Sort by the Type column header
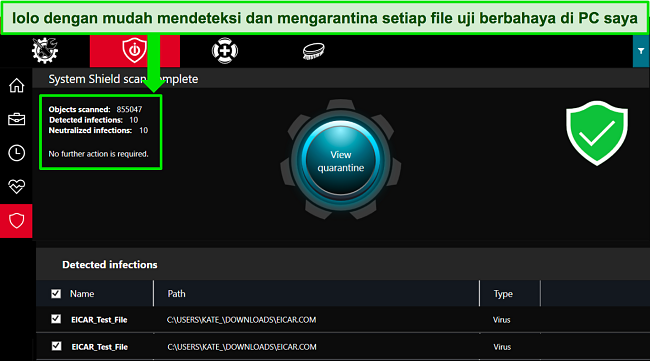The image size is (650, 361). pos(503,294)
